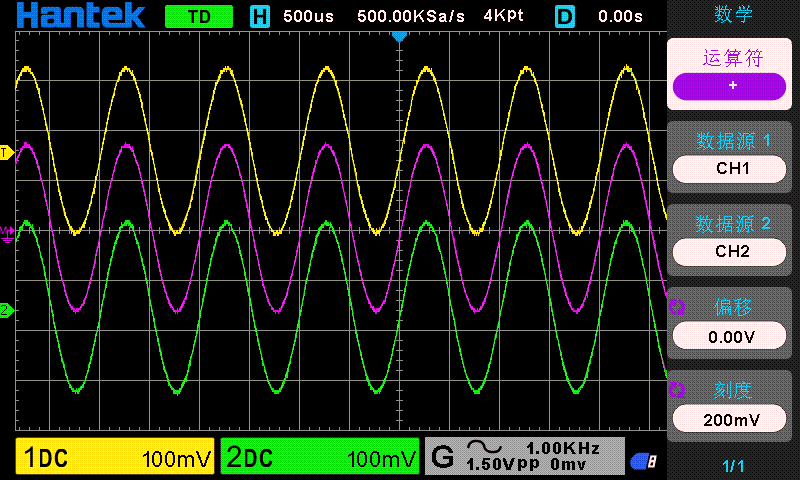Screen dimensions: 800x480
Task: Open the 数据源 2 selector showing CH2
Action: coord(732,250)
